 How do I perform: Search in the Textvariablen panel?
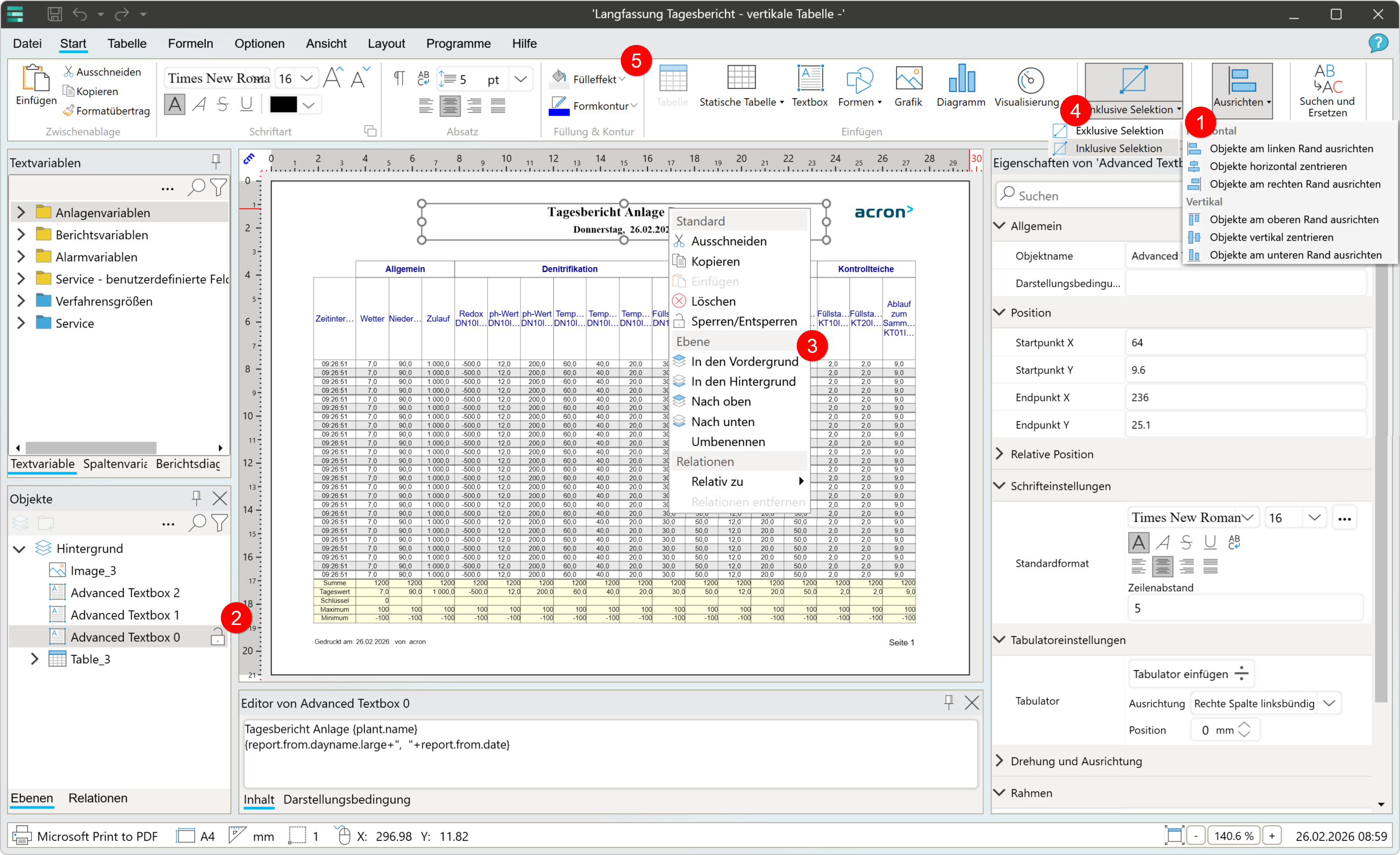[196, 188]
